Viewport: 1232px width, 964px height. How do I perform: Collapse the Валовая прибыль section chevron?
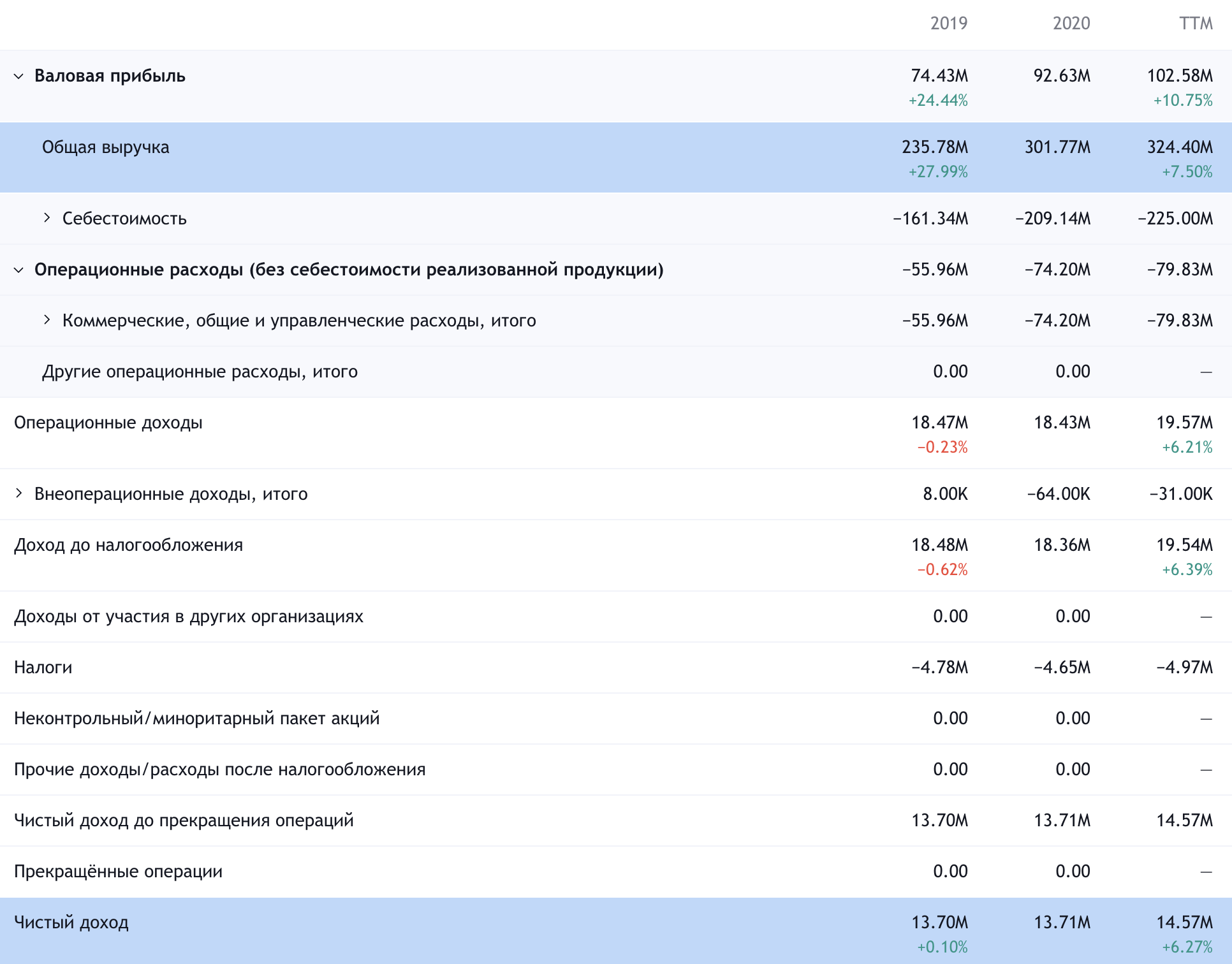[x=19, y=77]
